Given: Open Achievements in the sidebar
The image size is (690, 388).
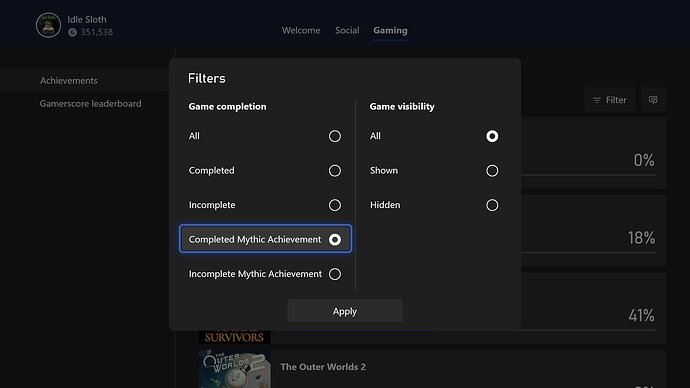Looking at the screenshot, I should coord(69,81).
